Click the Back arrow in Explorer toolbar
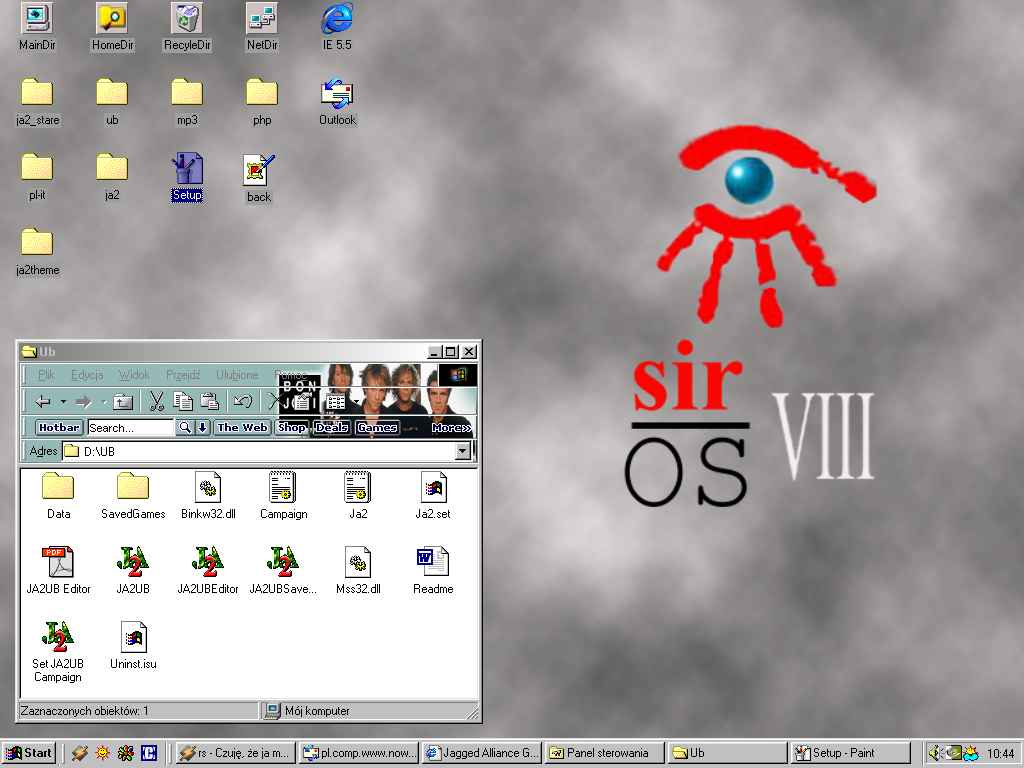Viewport: 1024px width, 768px height. point(44,401)
